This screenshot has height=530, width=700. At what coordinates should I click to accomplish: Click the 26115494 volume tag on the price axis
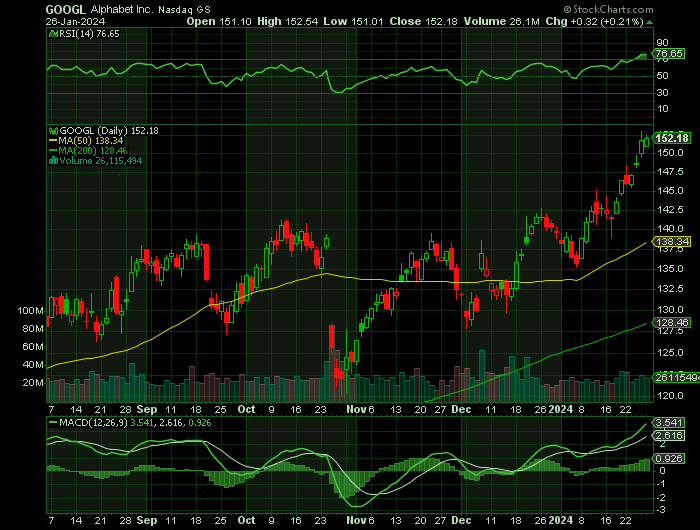(677, 378)
